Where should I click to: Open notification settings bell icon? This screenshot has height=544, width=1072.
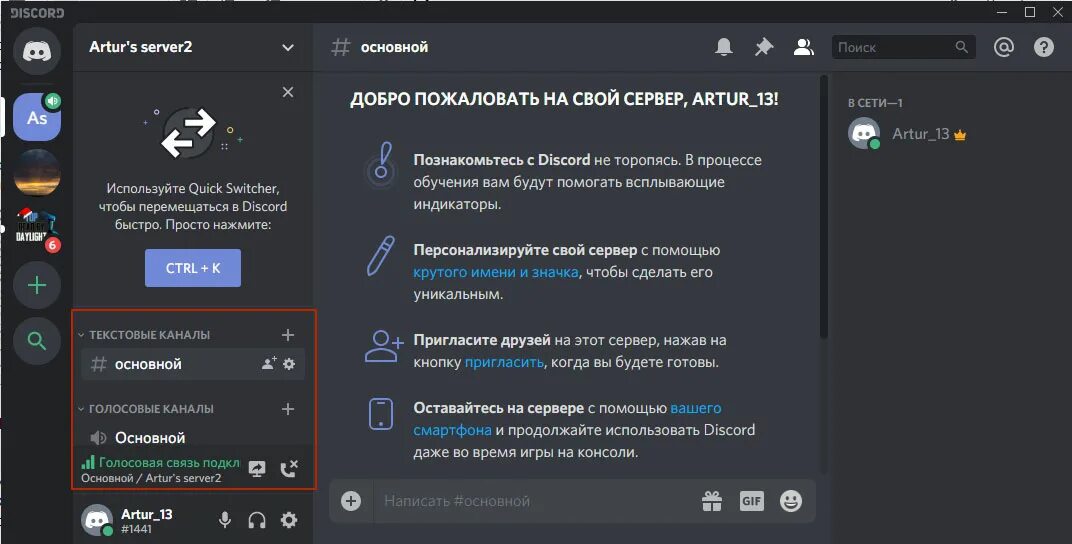pyautogui.click(x=724, y=47)
